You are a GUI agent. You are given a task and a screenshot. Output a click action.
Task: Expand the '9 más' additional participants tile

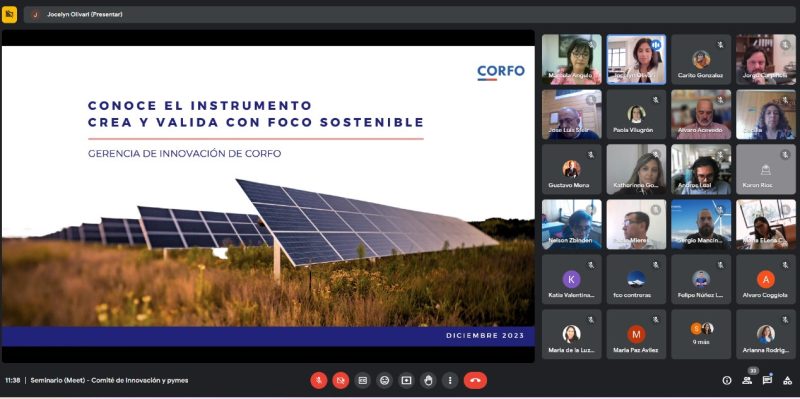(x=701, y=335)
